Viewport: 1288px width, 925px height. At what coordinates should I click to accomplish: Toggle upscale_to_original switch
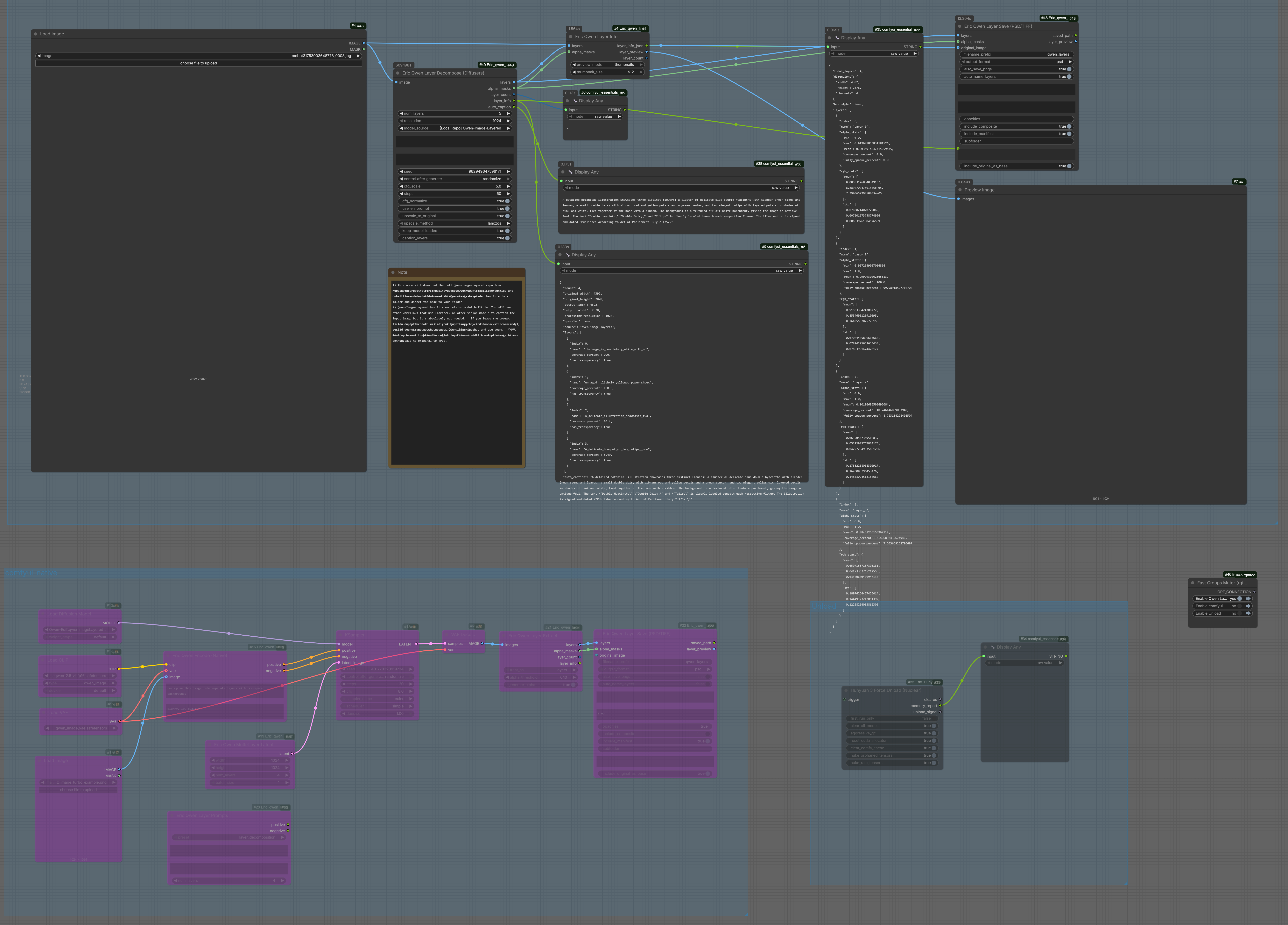tap(507, 216)
